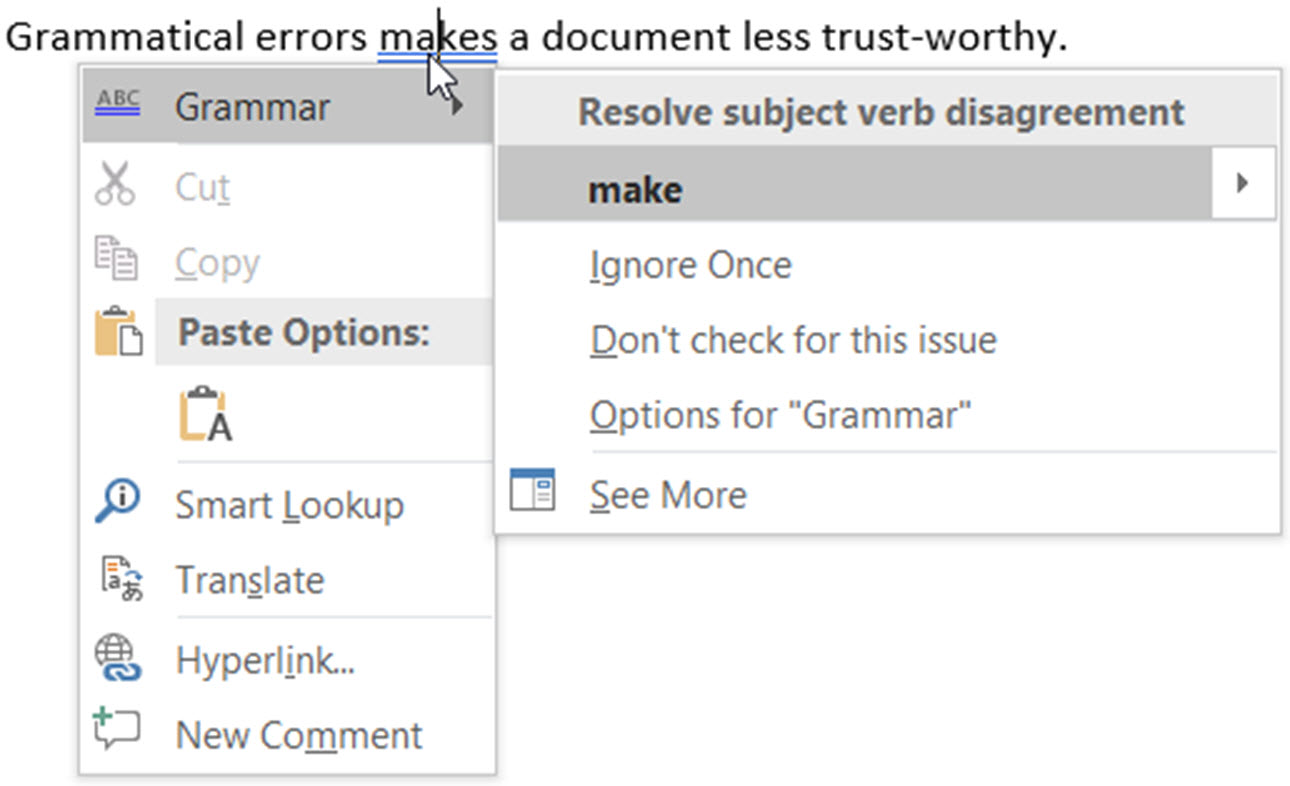
Task: Open the arrow next to "make"
Action: (x=1243, y=184)
